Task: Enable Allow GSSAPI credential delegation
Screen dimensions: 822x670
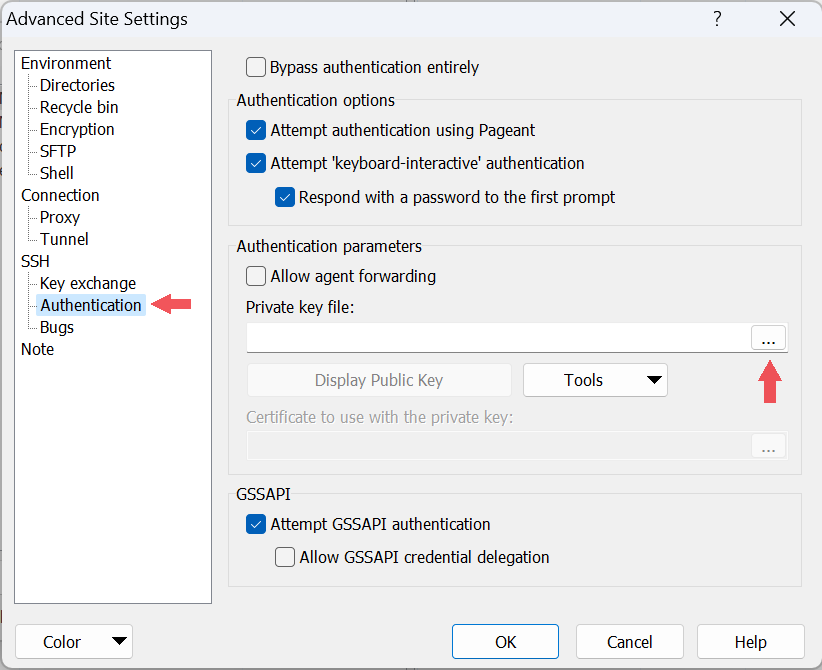Action: [285, 557]
